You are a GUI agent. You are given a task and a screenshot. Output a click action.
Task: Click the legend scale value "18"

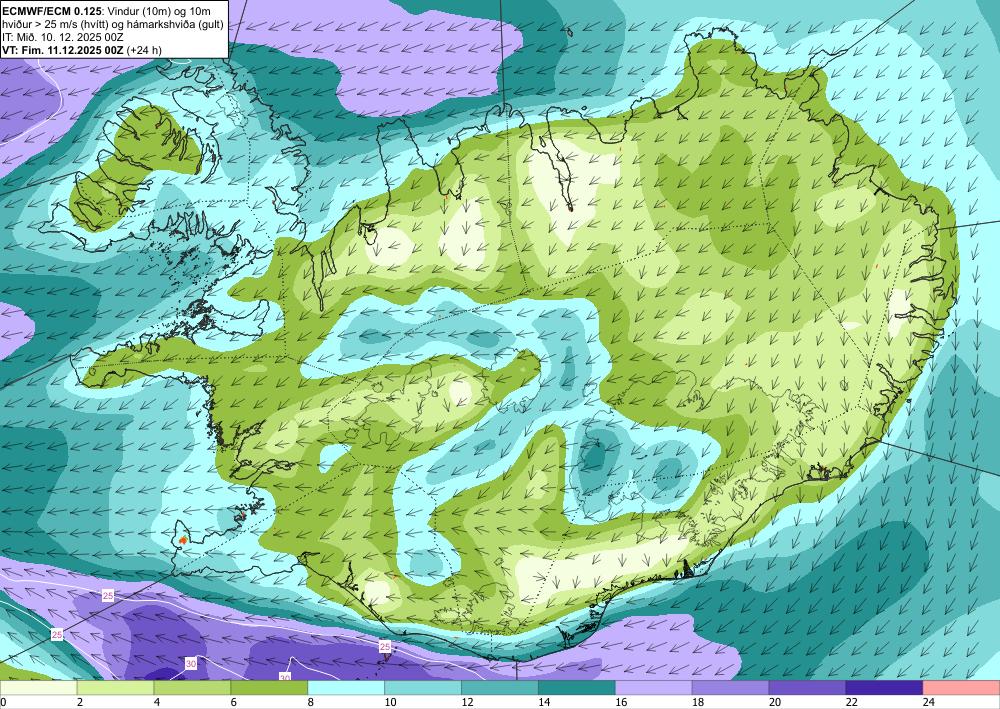click(x=698, y=702)
